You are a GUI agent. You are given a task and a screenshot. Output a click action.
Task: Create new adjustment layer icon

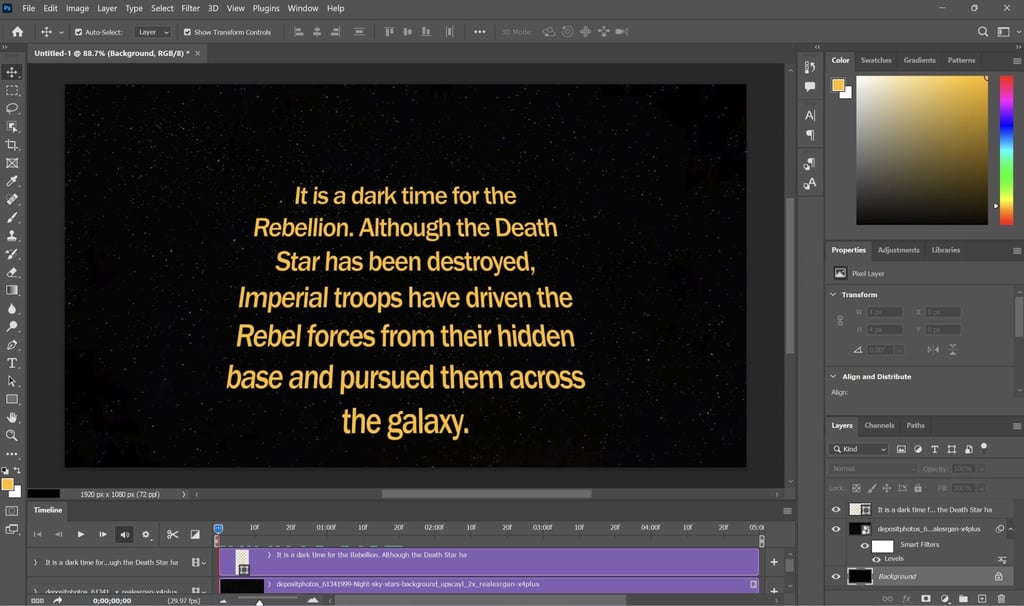pos(944,598)
